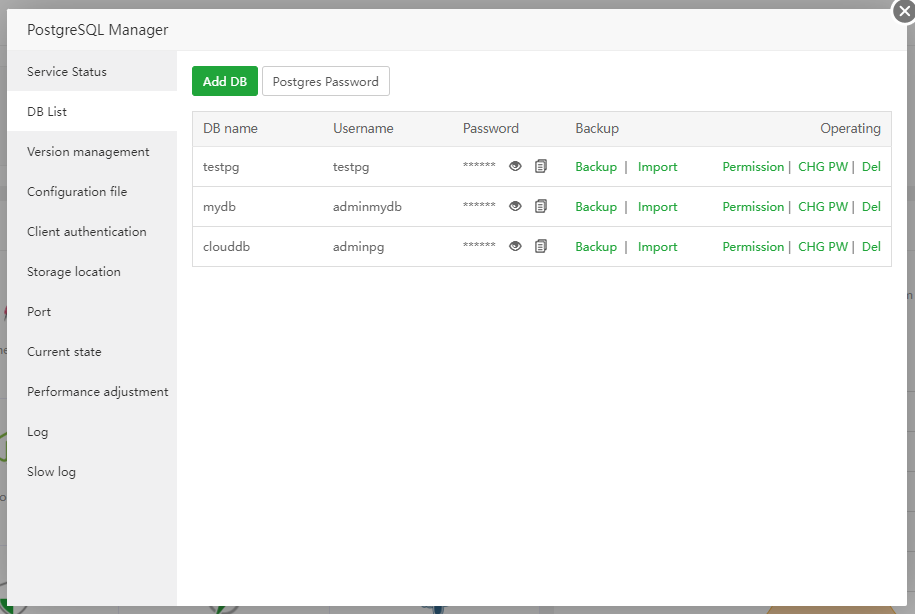Select the DB List section
Viewport: 915px width, 614px height.
pyautogui.click(x=92, y=111)
